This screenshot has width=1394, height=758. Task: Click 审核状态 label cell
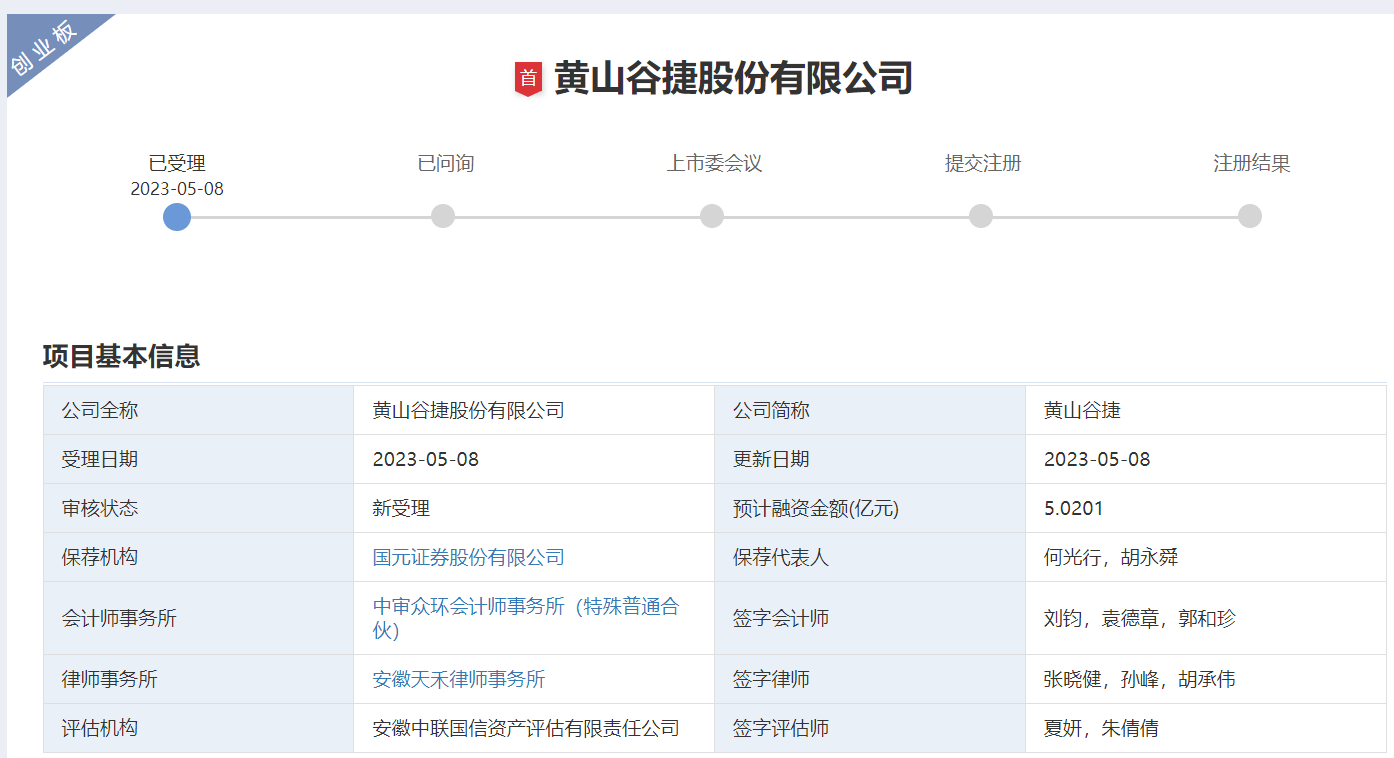tap(198, 508)
